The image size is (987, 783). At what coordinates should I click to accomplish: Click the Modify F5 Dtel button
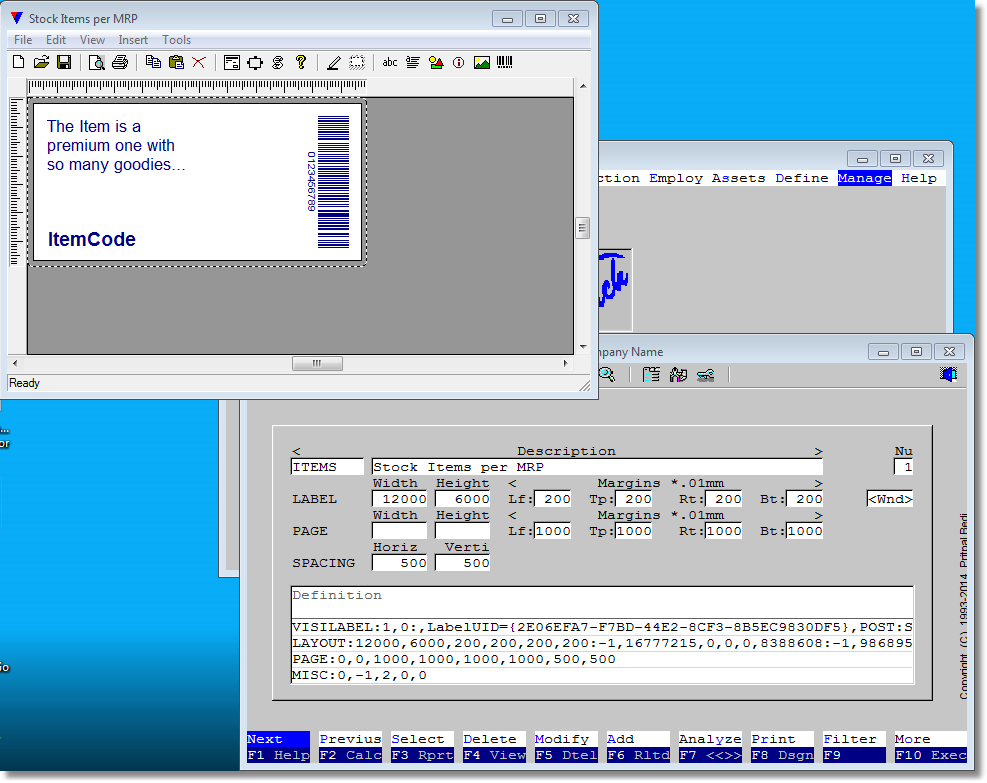point(565,745)
